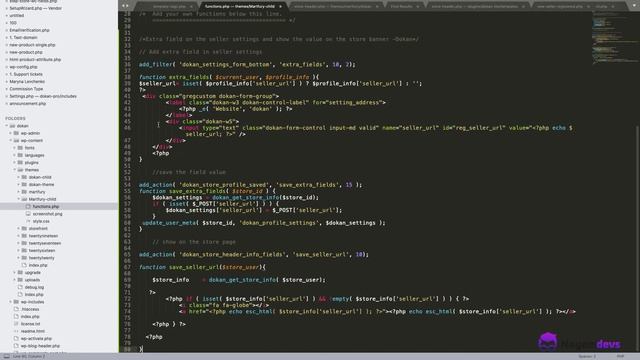Open the 'untitled' open file entry

pyautogui.click(x=17, y=16)
